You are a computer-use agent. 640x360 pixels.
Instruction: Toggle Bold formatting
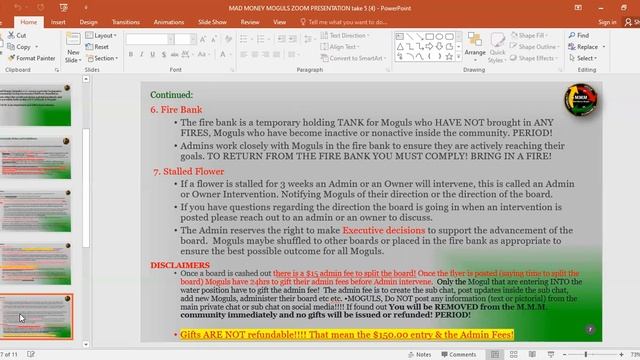coord(131,54)
